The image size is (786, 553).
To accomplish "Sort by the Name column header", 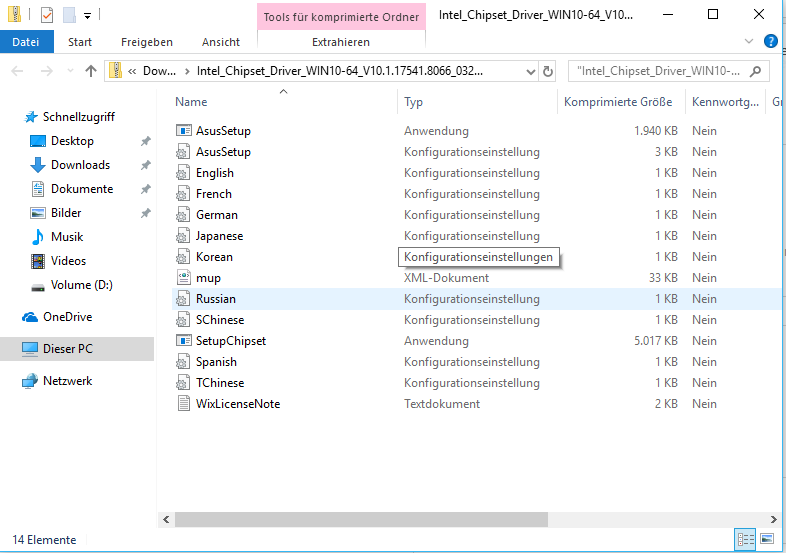I will click(x=284, y=102).
